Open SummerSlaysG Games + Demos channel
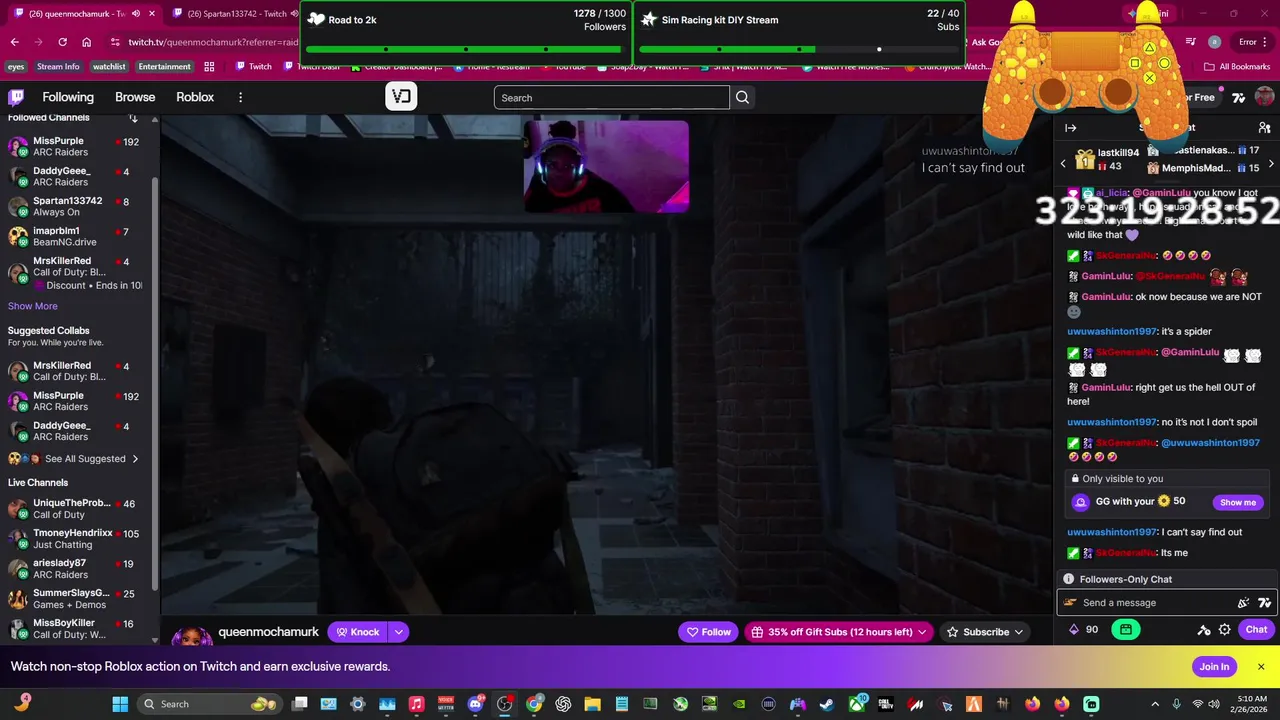Image resolution: width=1280 pixels, height=720 pixels. click(75, 598)
